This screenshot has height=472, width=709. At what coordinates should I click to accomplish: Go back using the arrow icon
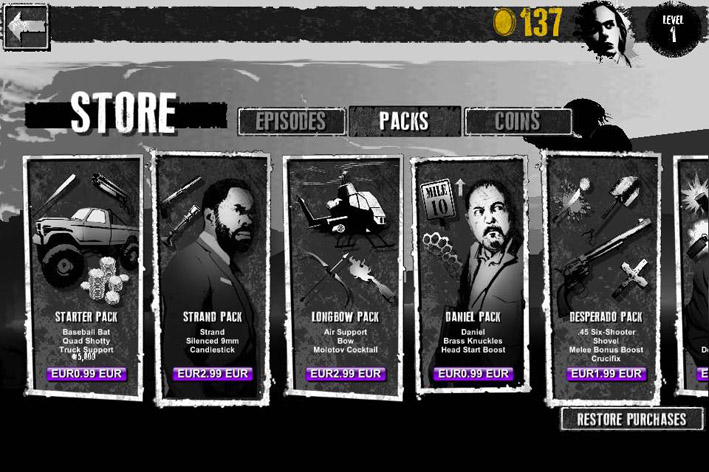click(26, 27)
